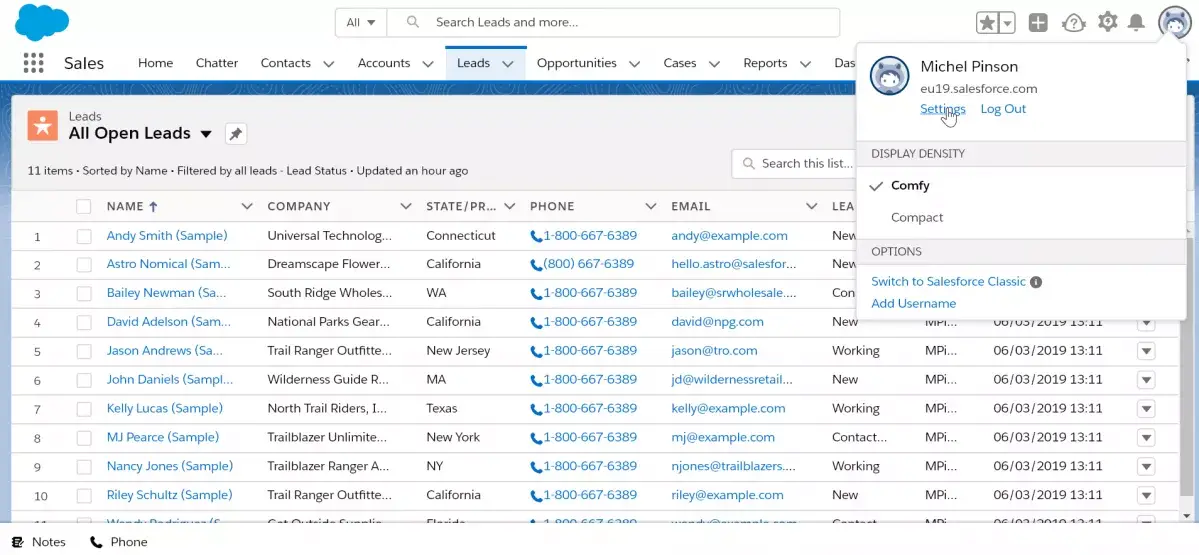Viewport: 1199px width, 555px height.
Task: Open the notifications bell icon
Action: [1136, 22]
